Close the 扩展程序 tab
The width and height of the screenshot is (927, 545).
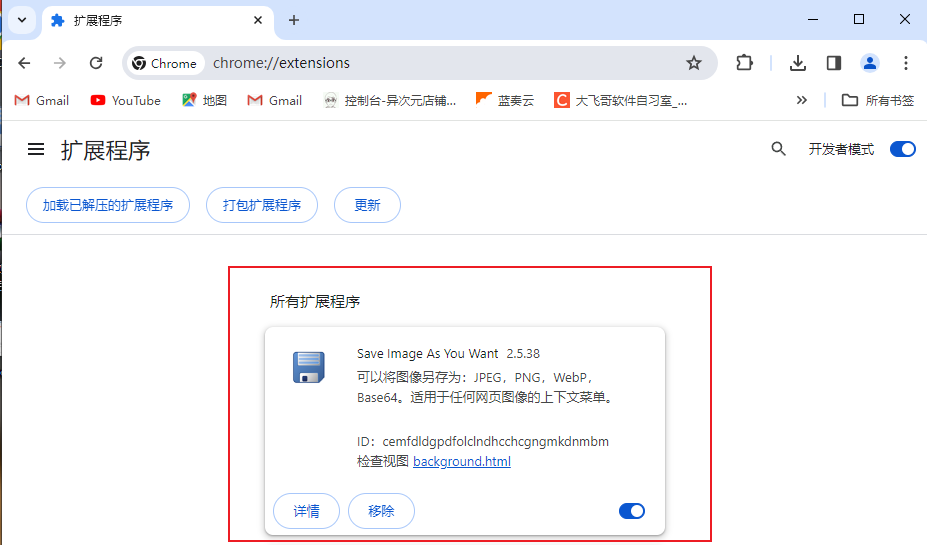click(x=258, y=20)
